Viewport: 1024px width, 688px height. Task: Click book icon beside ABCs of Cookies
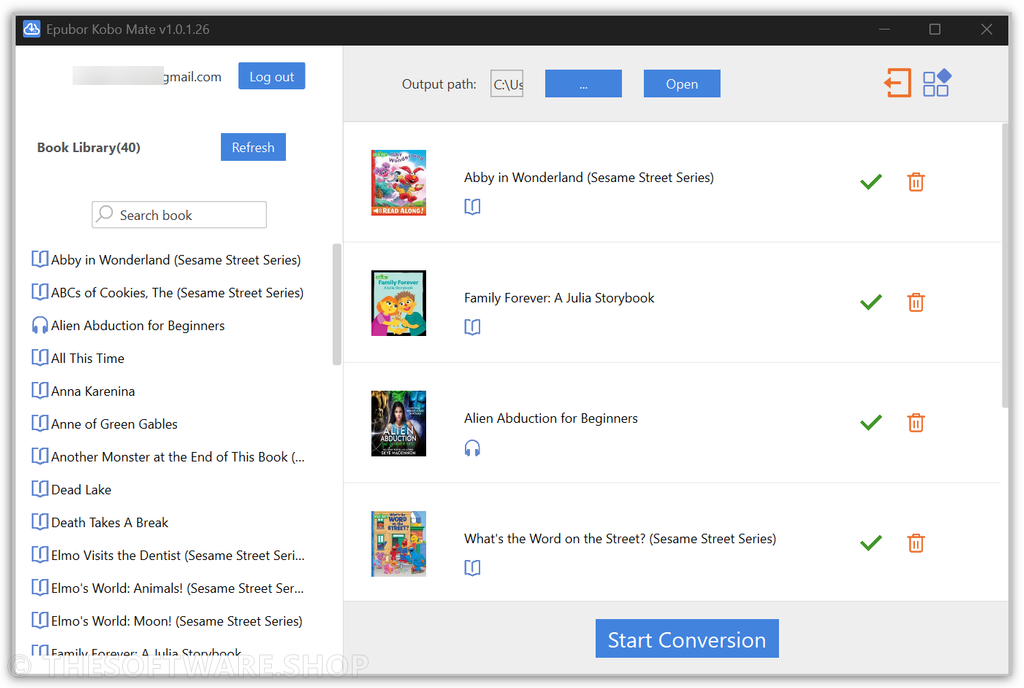click(40, 292)
